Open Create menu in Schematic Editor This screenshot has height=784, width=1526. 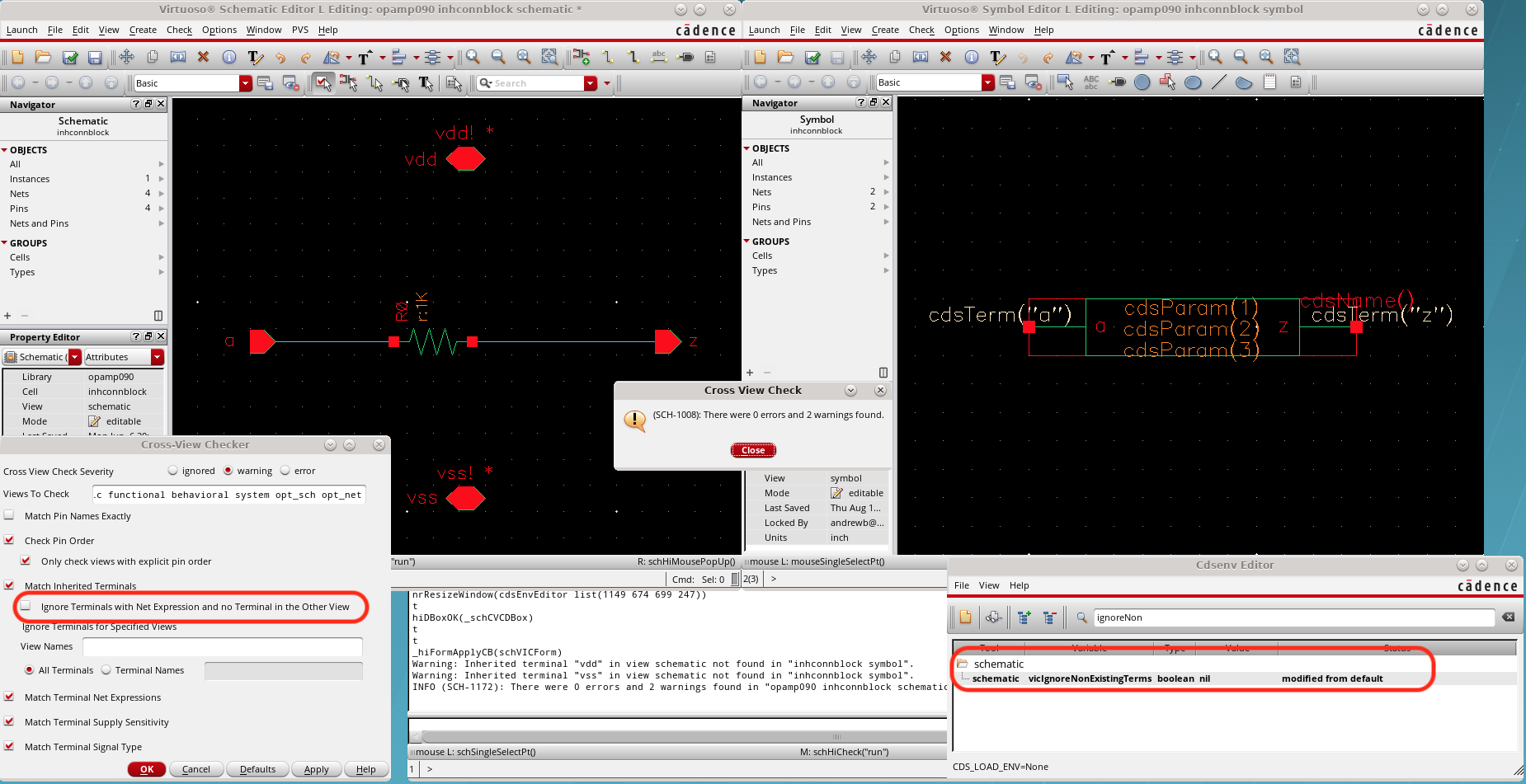(x=143, y=30)
